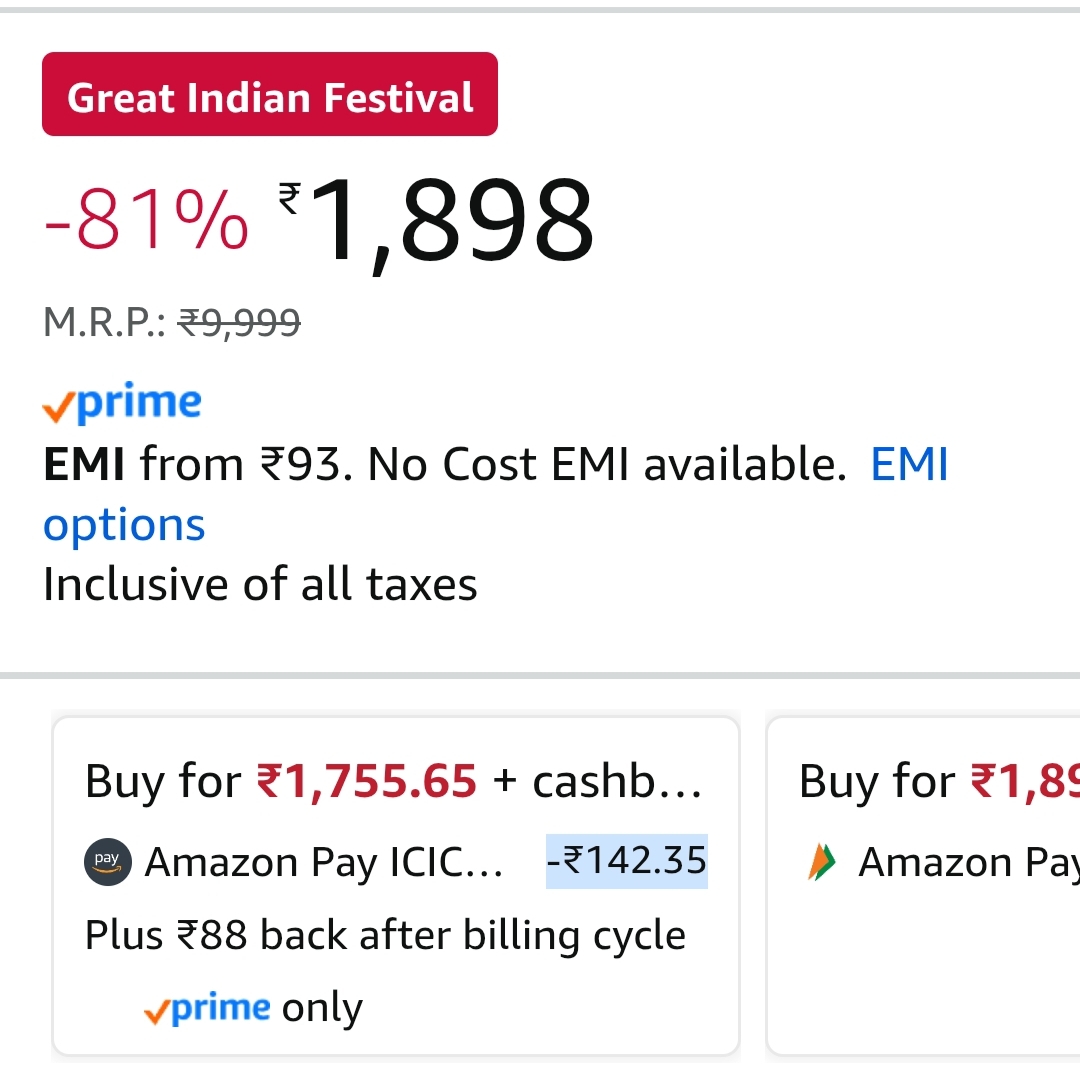Tap the ₹1,898 deal price
This screenshot has width=1080, height=1082.
point(452,222)
